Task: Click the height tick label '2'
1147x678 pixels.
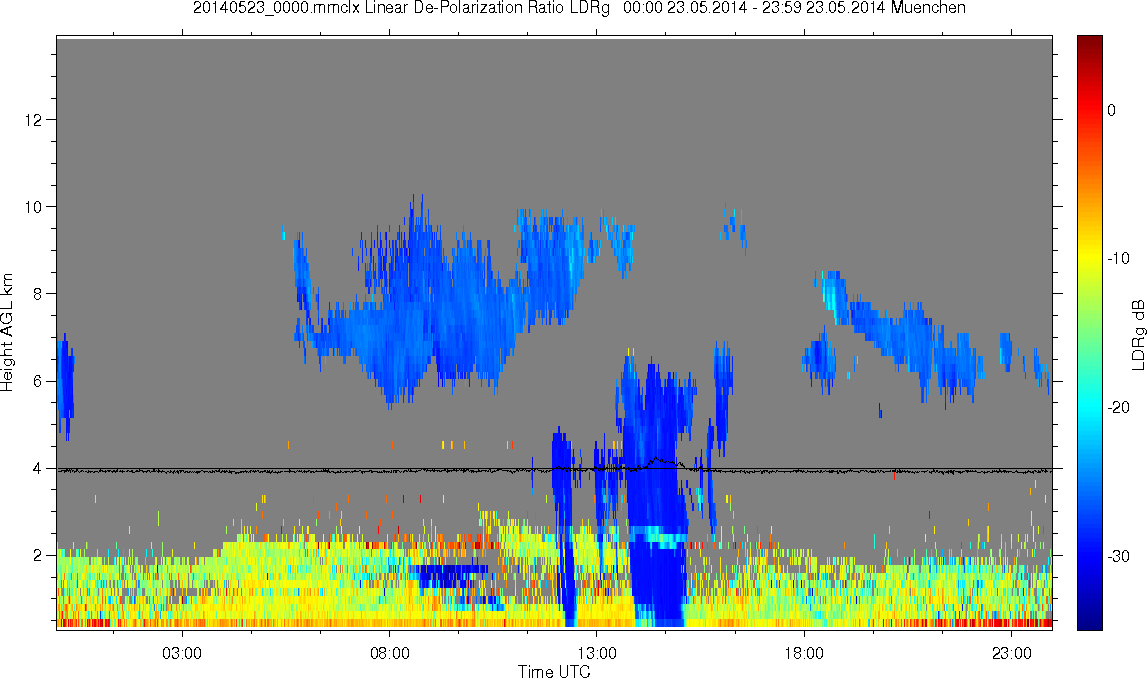Action: 37,556
